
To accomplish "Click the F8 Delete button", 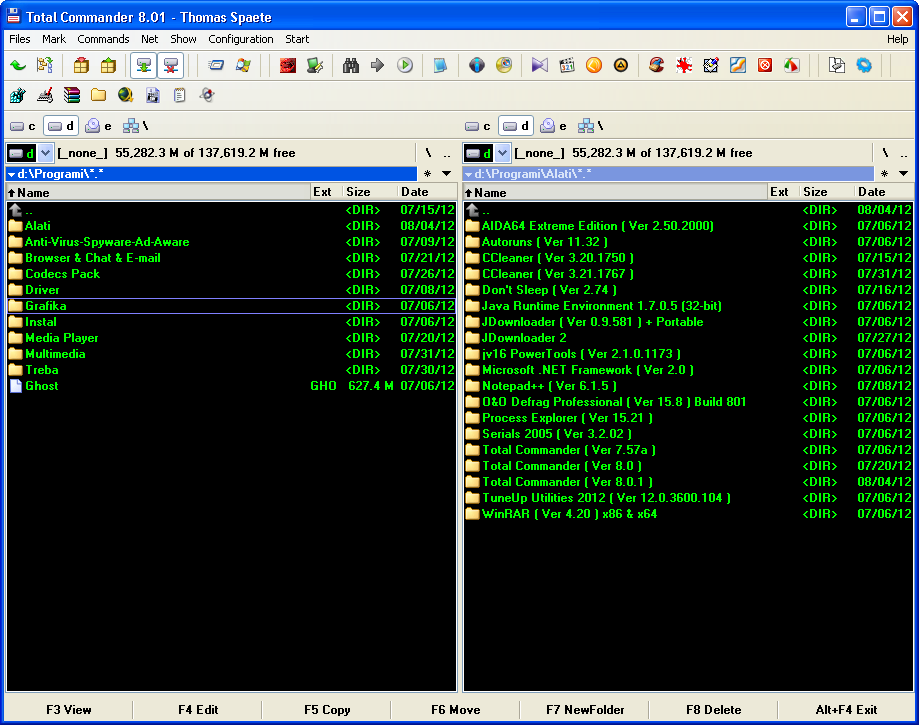I will tap(714, 710).
